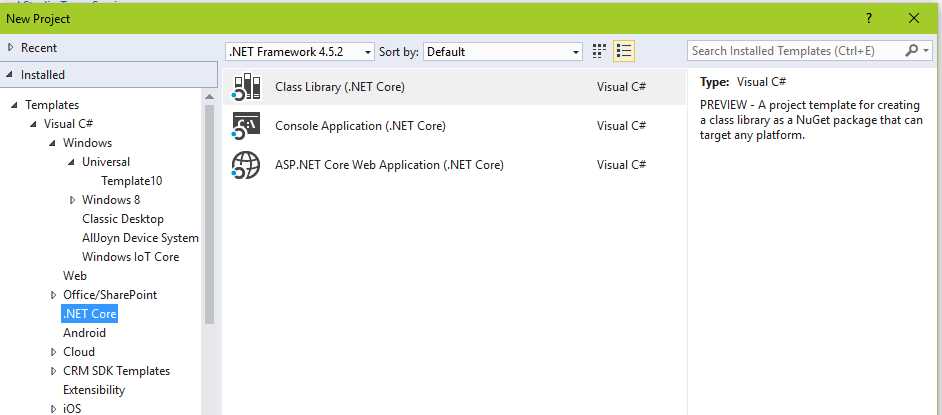Select the Office/SharePoint label
The height and width of the screenshot is (415, 942).
click(110, 295)
